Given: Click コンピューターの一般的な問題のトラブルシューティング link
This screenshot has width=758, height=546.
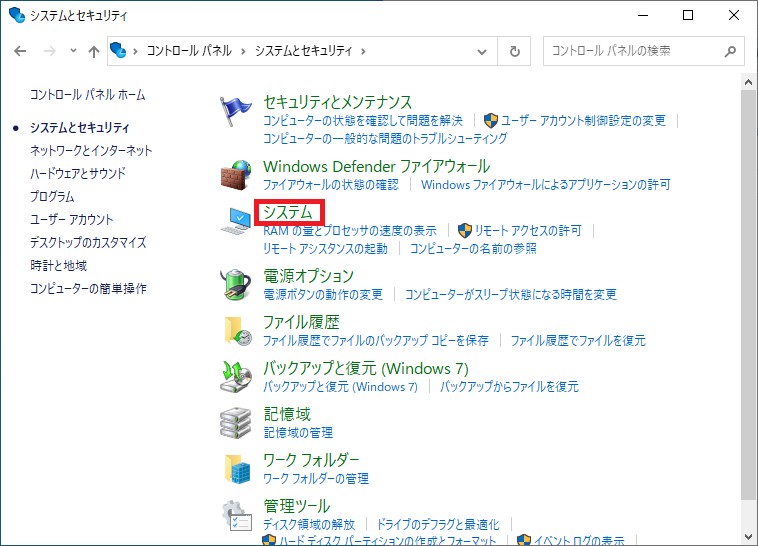Looking at the screenshot, I should click(385, 138).
